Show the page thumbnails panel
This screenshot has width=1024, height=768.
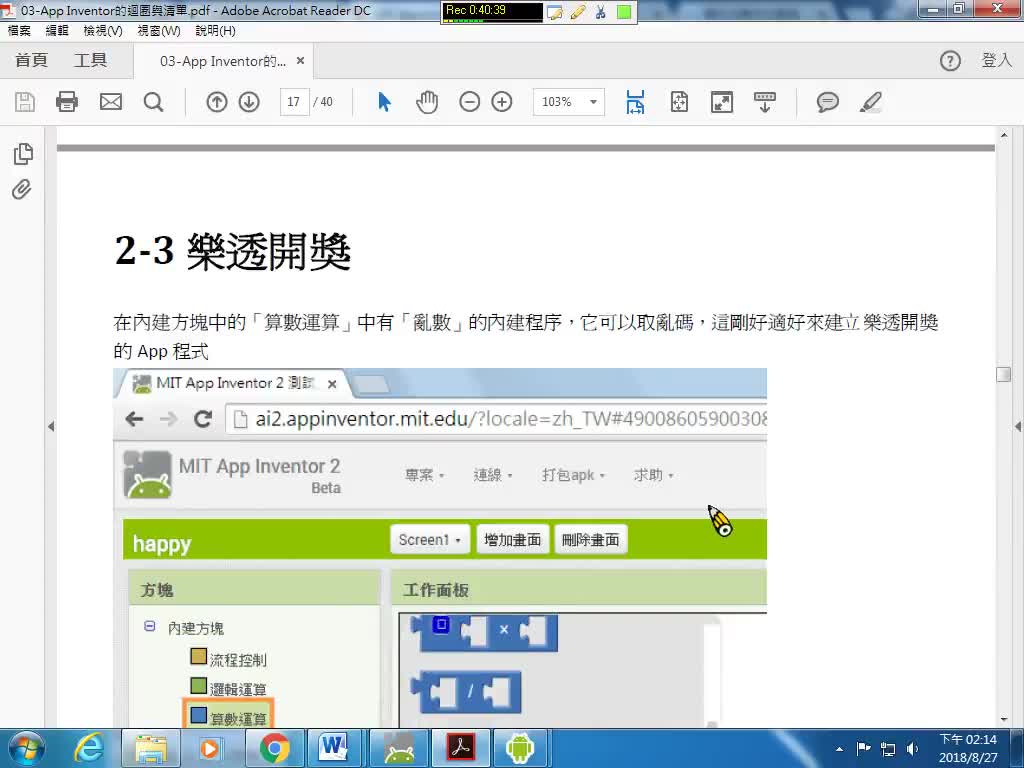pyautogui.click(x=21, y=153)
